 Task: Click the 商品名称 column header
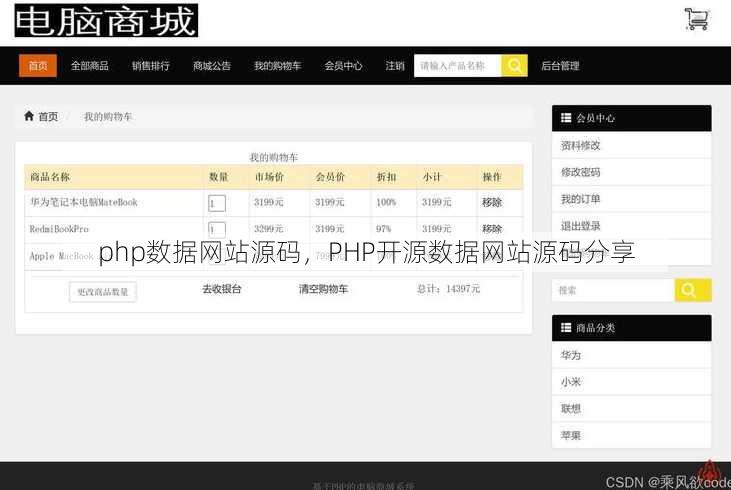click(50, 177)
